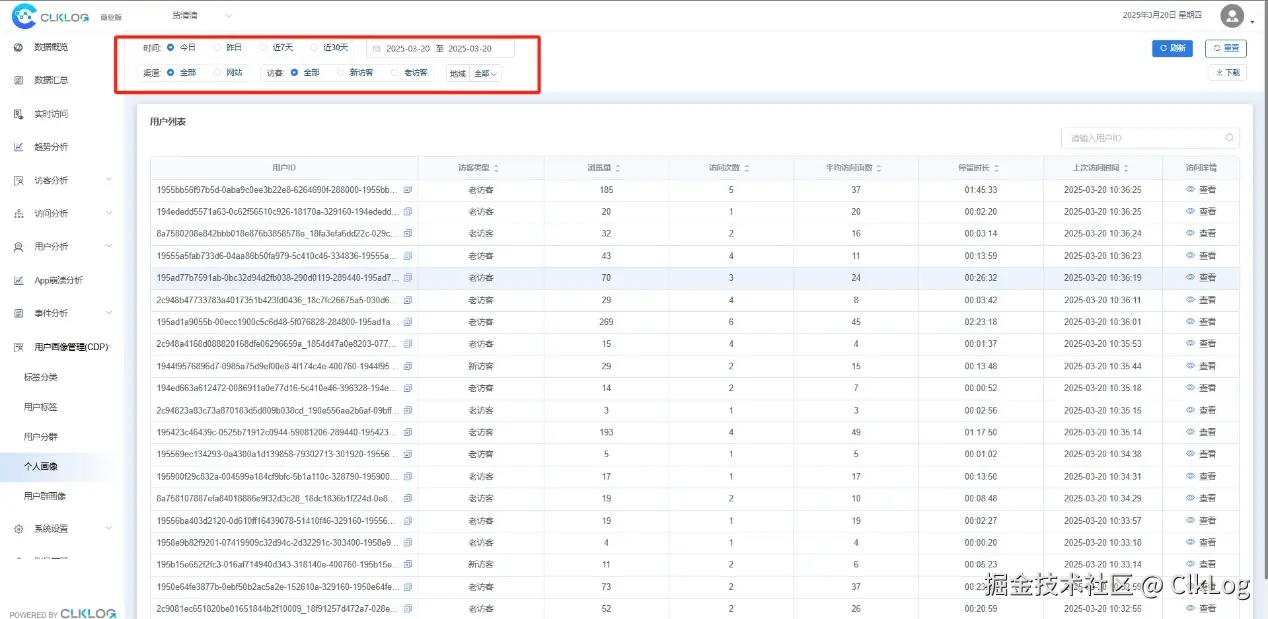Sort by the 上次访问时间 column header
Screen dimensions: 1268x619
pyautogui.click(x=1102, y=168)
